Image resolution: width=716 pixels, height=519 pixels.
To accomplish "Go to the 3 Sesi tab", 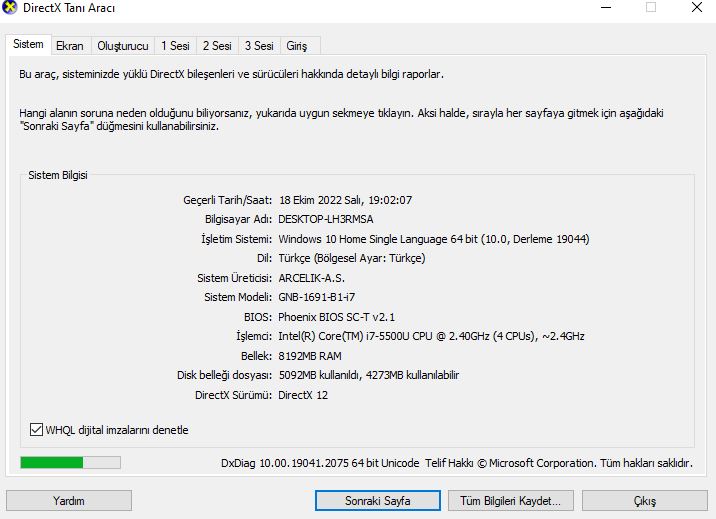I will [x=259, y=46].
